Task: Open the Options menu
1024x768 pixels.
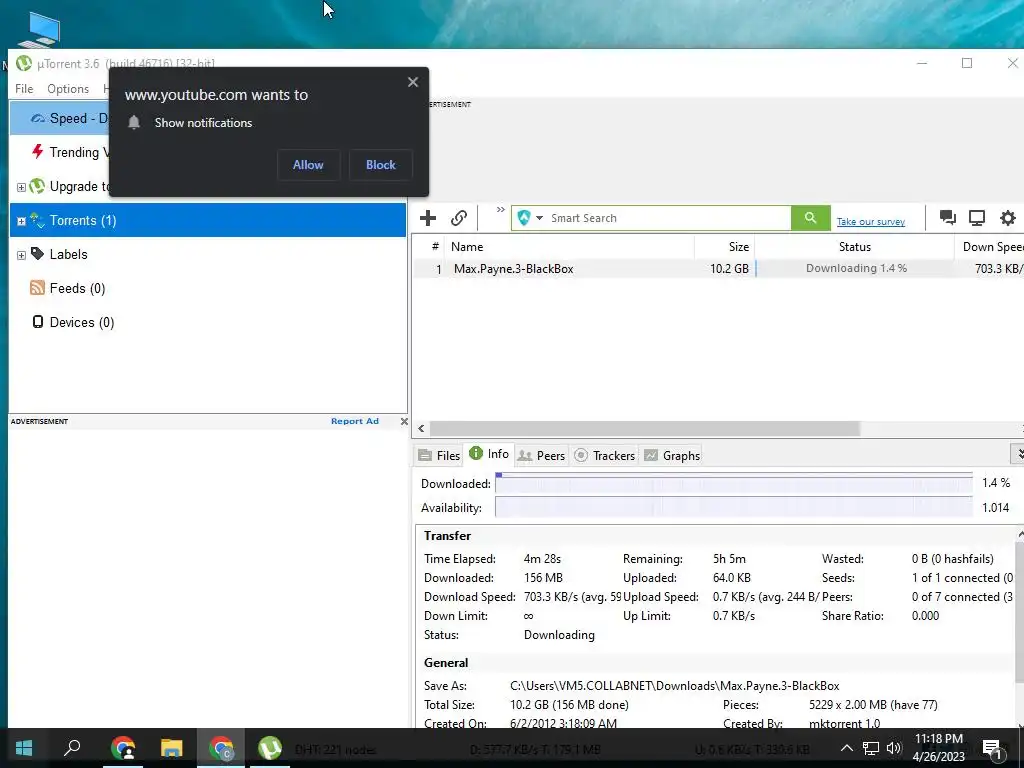Action: click(x=68, y=88)
